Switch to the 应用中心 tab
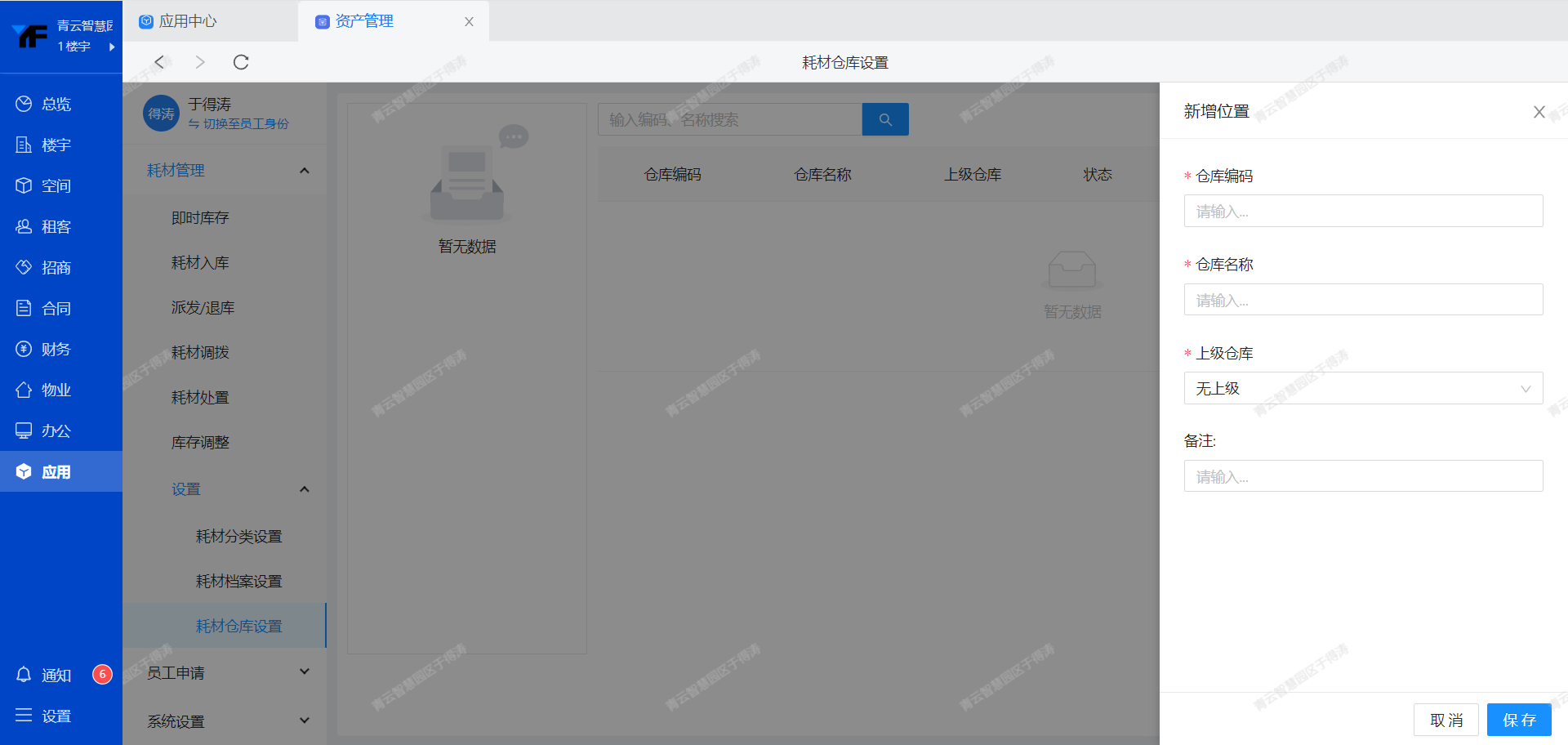This screenshot has width=1568, height=745. pyautogui.click(x=188, y=21)
